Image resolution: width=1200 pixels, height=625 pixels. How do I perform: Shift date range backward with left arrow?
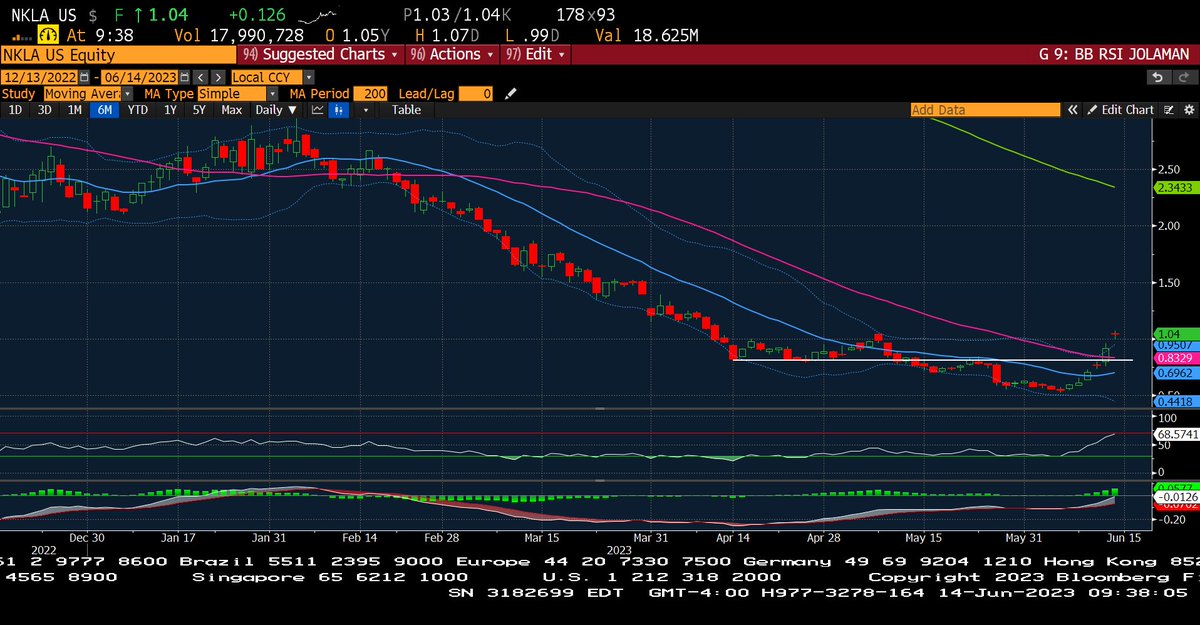pos(200,77)
